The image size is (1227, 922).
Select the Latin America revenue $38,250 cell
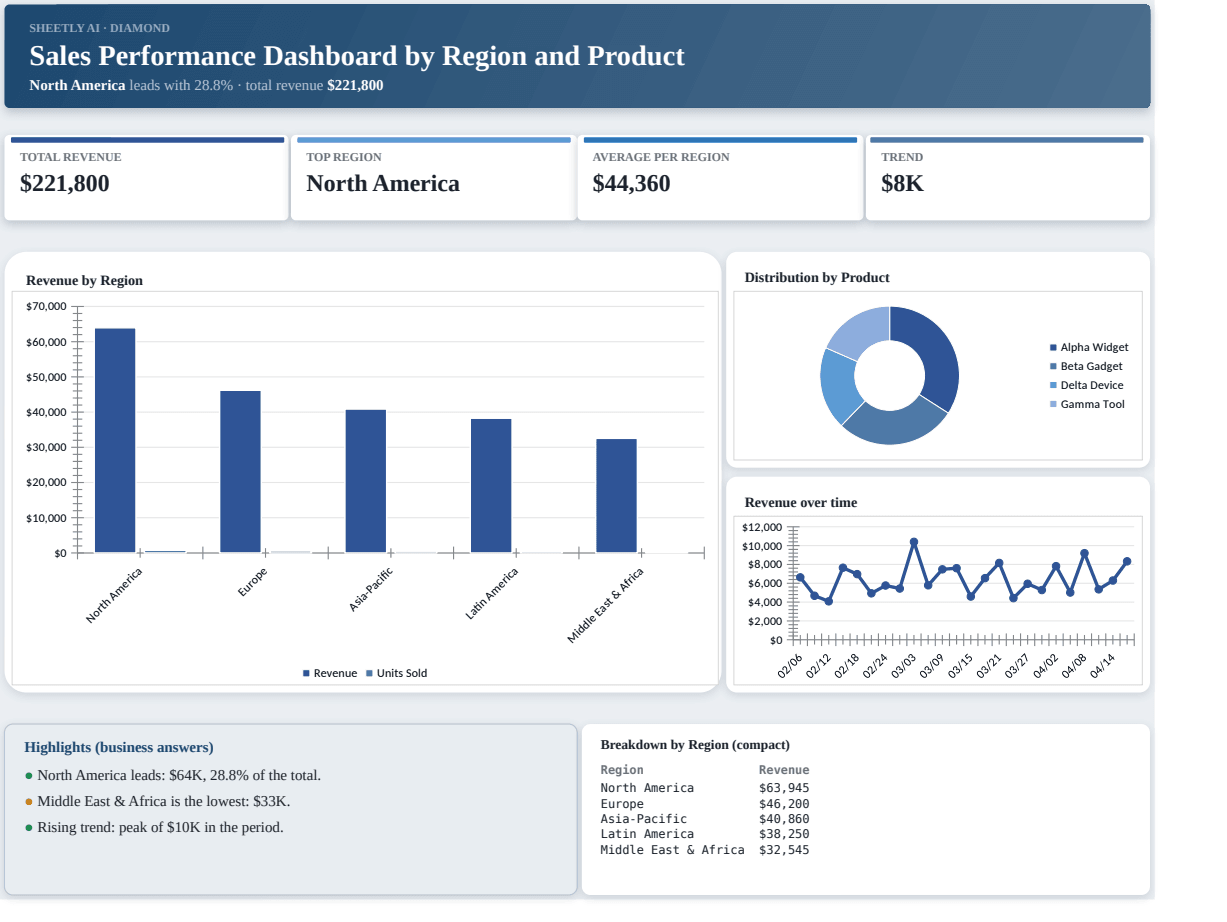pyautogui.click(x=784, y=834)
